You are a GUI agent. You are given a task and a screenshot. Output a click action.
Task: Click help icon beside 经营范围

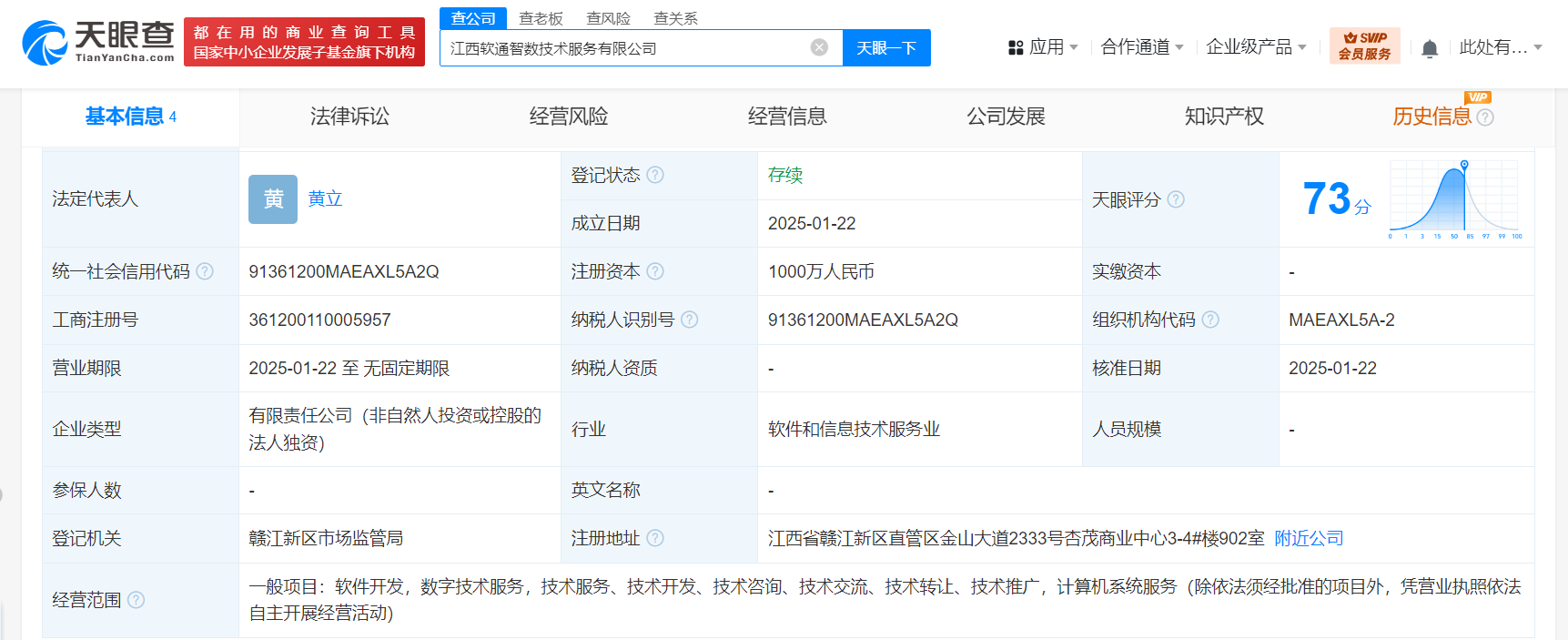point(137,600)
